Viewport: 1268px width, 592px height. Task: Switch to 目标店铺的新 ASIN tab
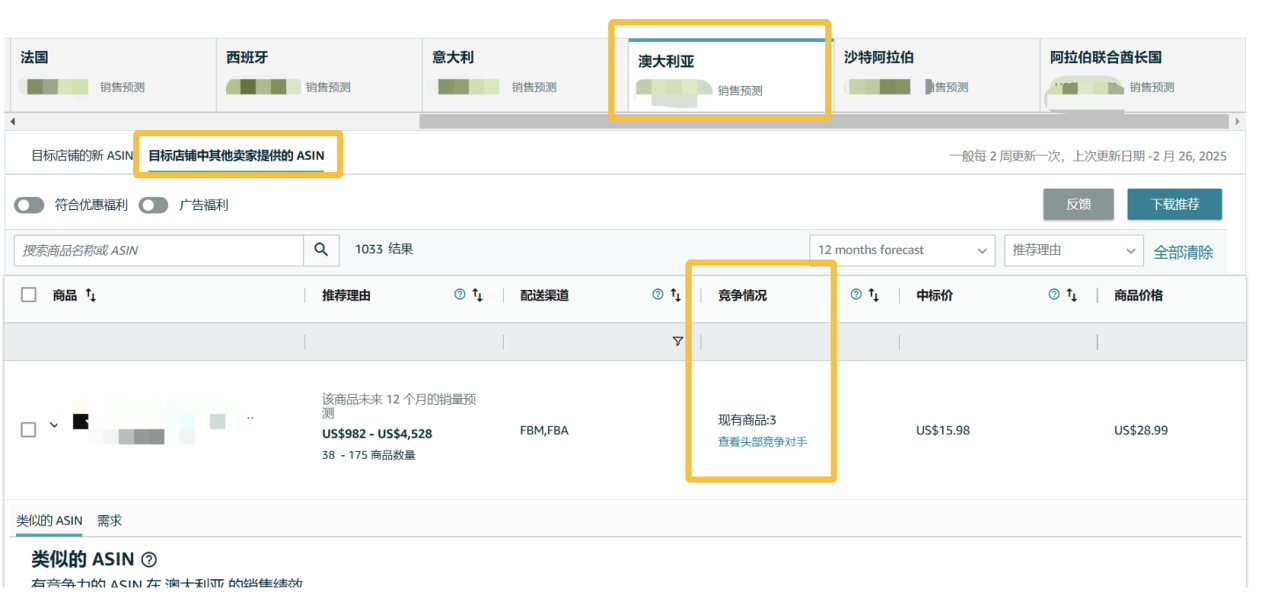point(82,156)
